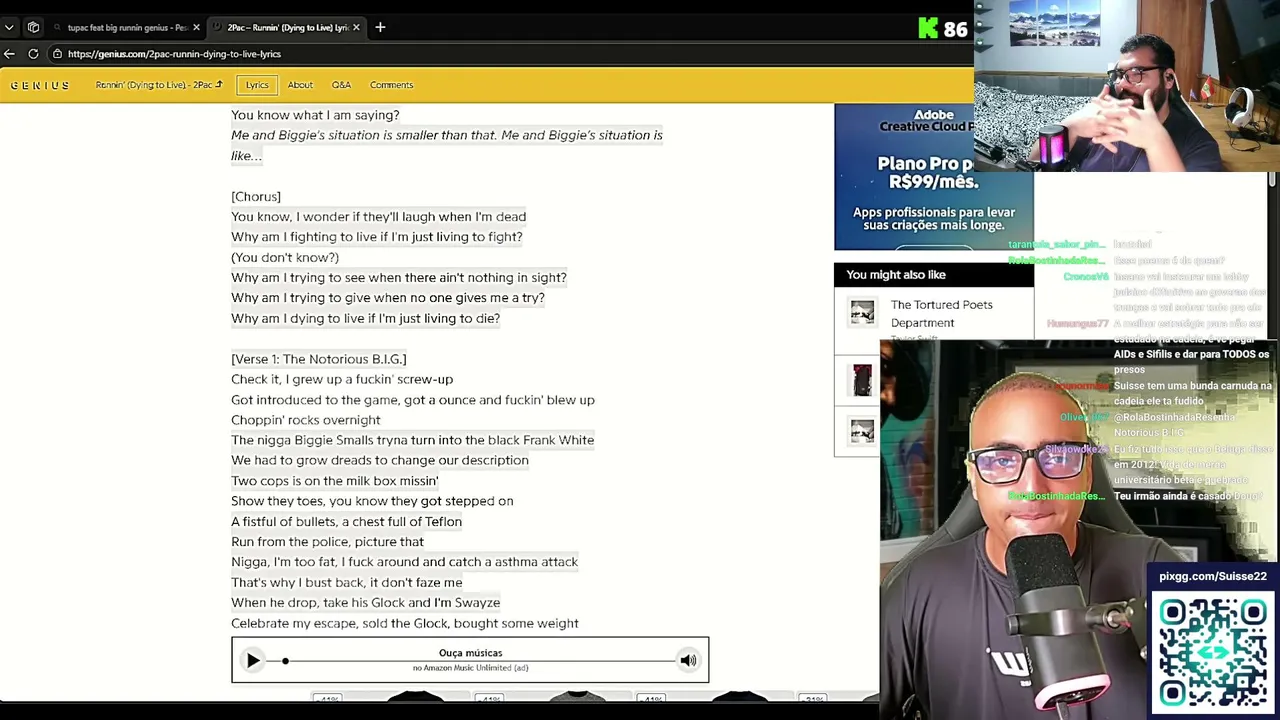Viewport: 1280px width, 720px height.
Task: Click the pixgg.com/Suisse22 overlay text
Action: (1213, 576)
